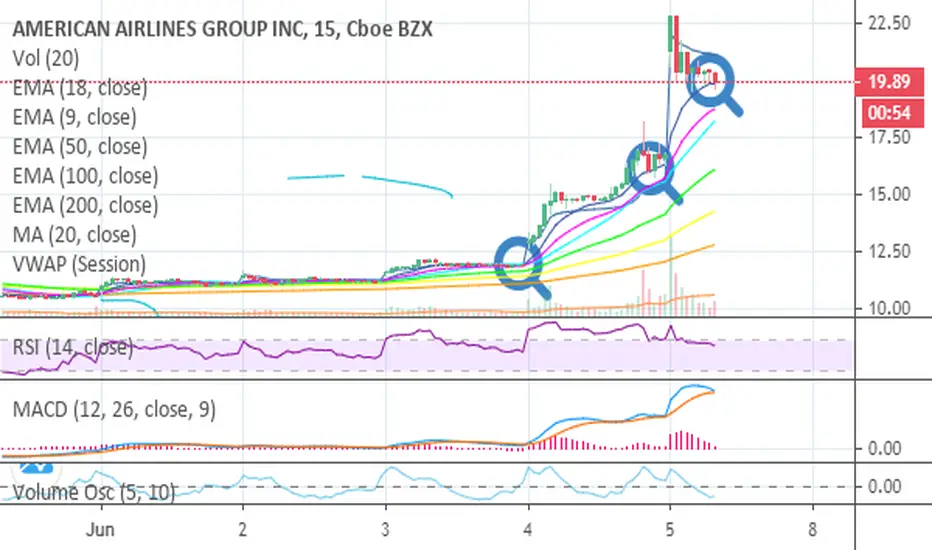Click the MACD (12, 26, close, 9) label
The width and height of the screenshot is (932, 550).
(114, 410)
